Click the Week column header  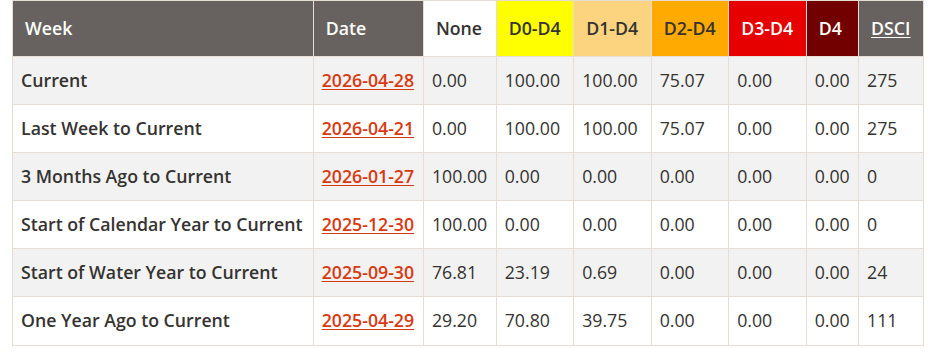163,29
